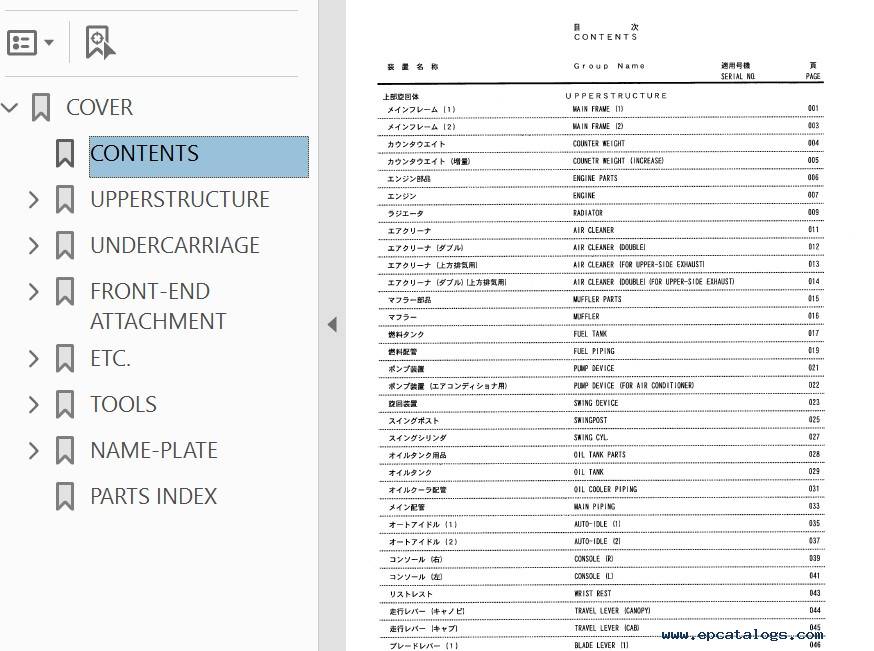The width and height of the screenshot is (874, 651).
Task: Click the MAIN FRAME (2) entry
Action: point(598,127)
